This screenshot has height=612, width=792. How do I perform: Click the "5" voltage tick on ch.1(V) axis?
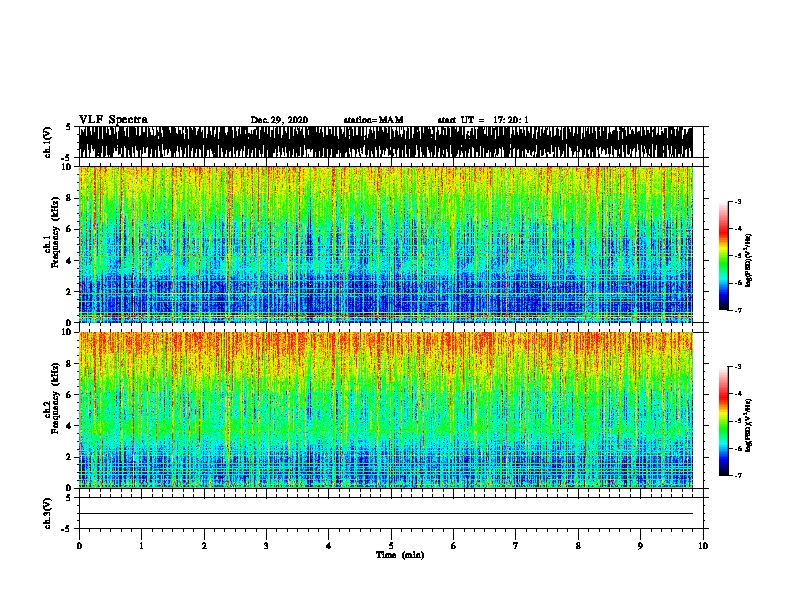click(69, 127)
